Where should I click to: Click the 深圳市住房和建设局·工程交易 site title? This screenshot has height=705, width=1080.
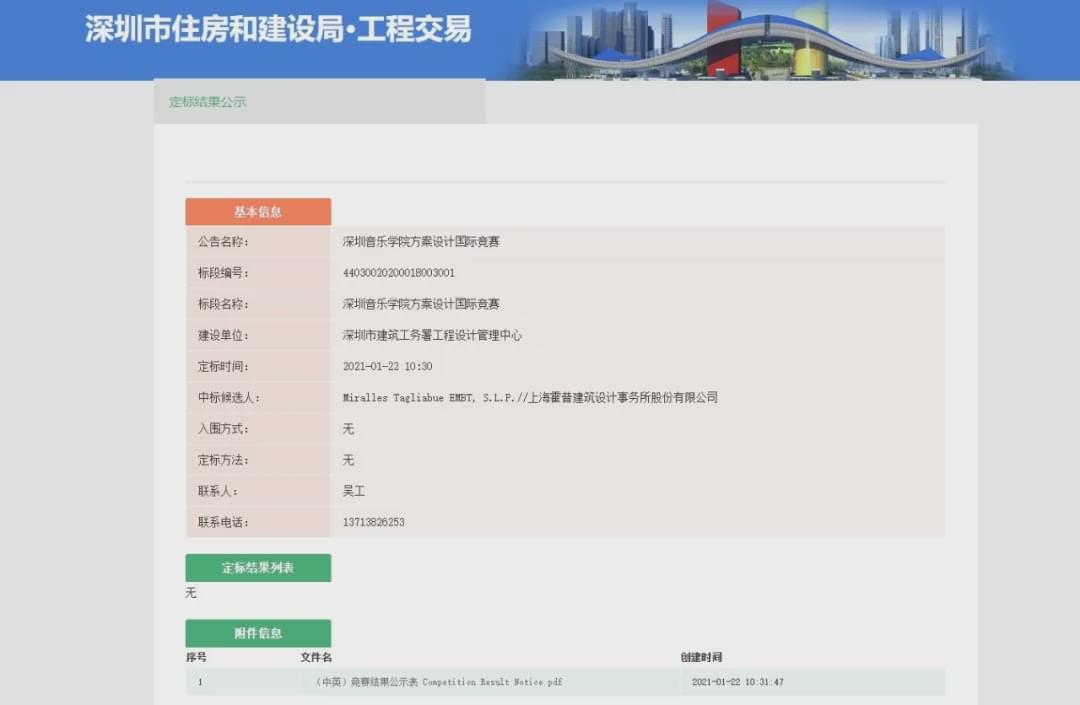coord(278,29)
